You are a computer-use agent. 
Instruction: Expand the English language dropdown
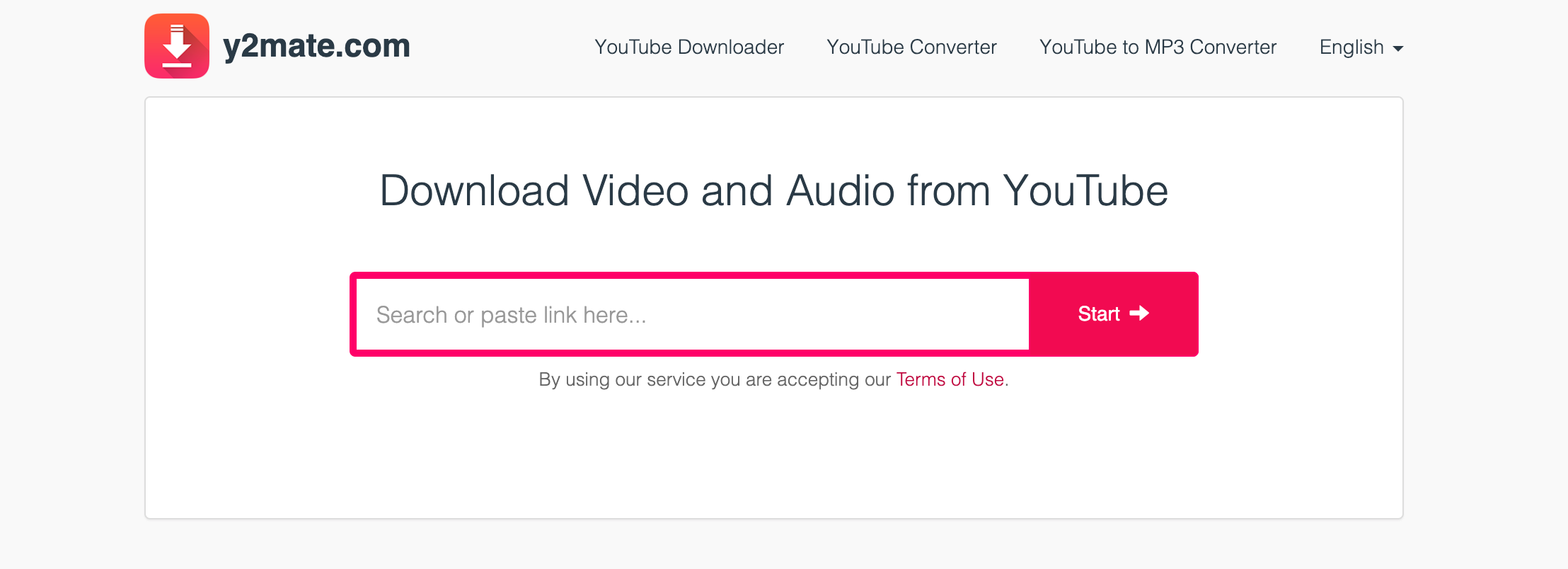pyautogui.click(x=1361, y=47)
